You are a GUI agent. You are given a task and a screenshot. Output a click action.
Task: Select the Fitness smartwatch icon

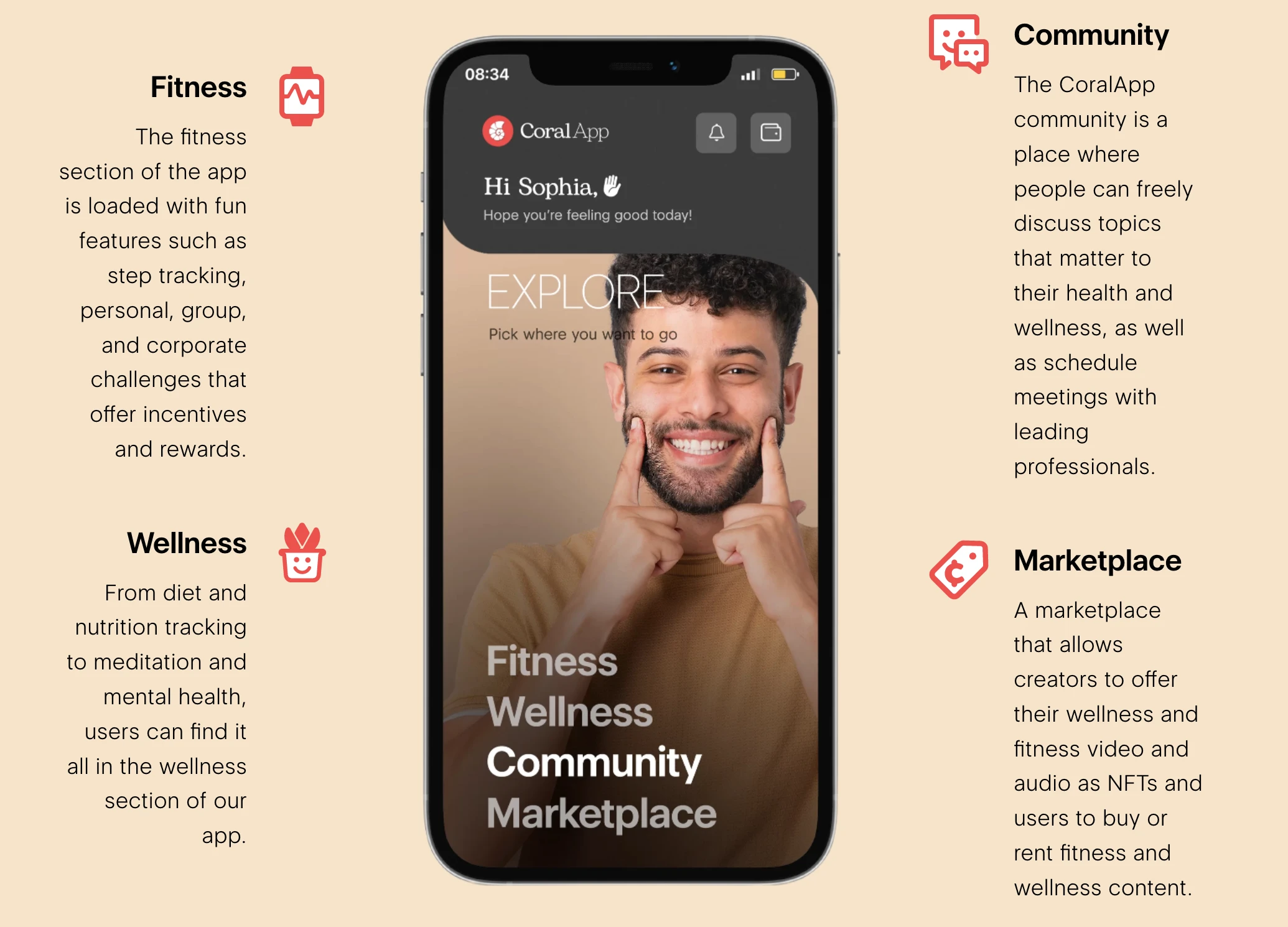point(300,100)
